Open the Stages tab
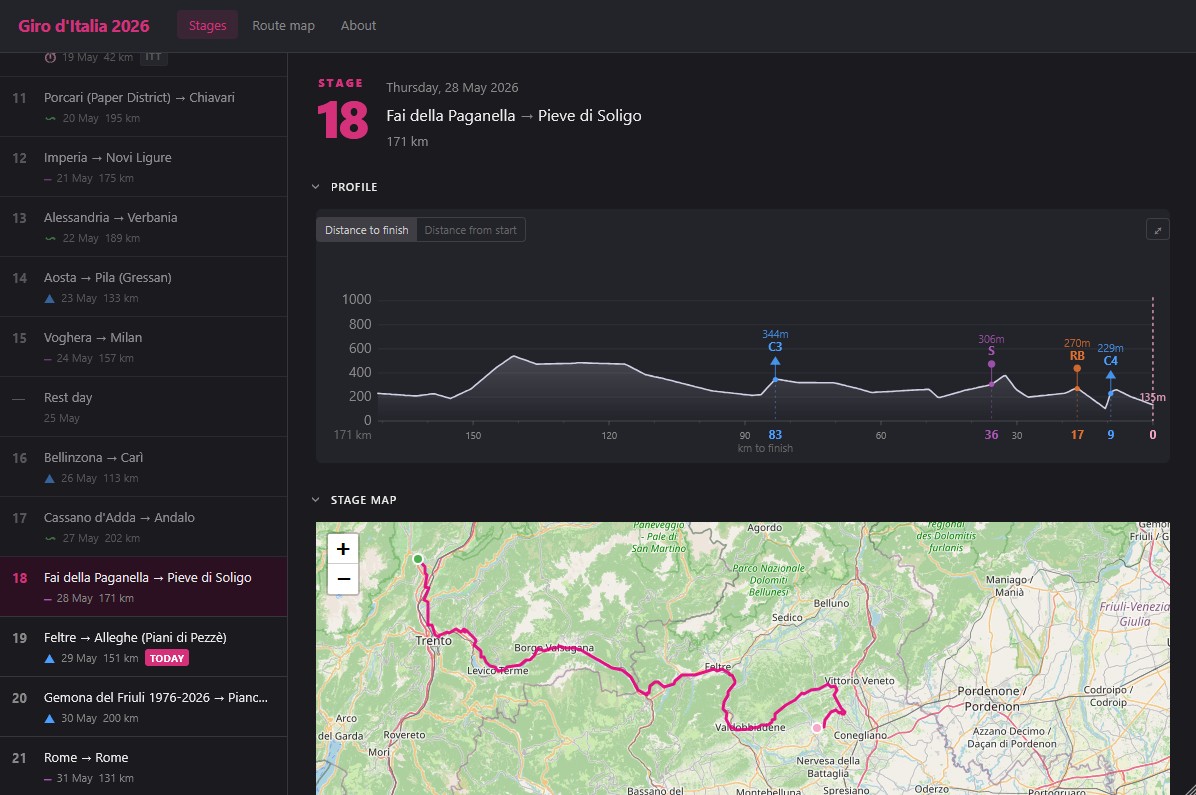 pyautogui.click(x=207, y=25)
